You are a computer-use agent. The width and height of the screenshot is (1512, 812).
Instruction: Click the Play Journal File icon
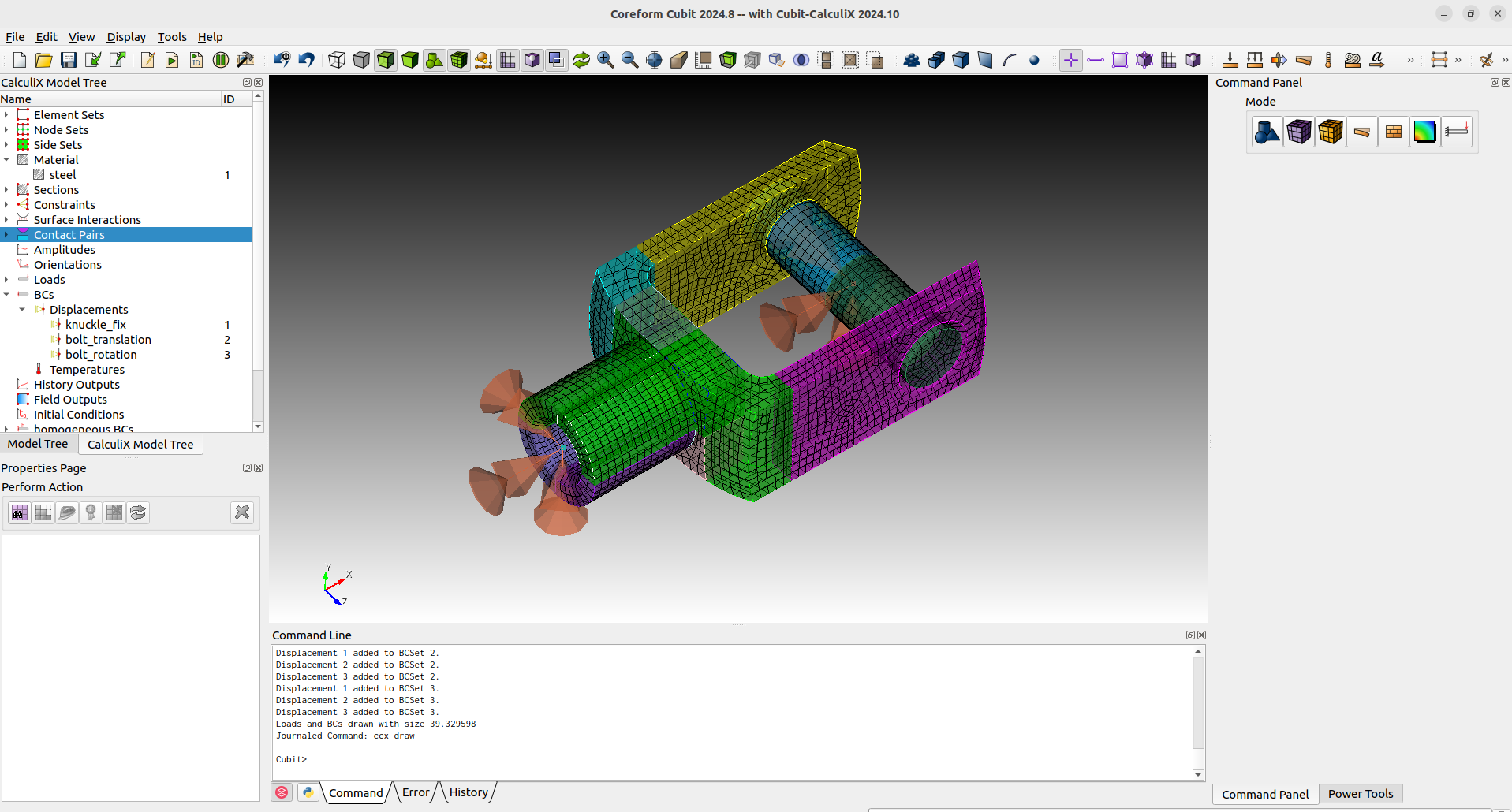pyautogui.click(x=172, y=59)
